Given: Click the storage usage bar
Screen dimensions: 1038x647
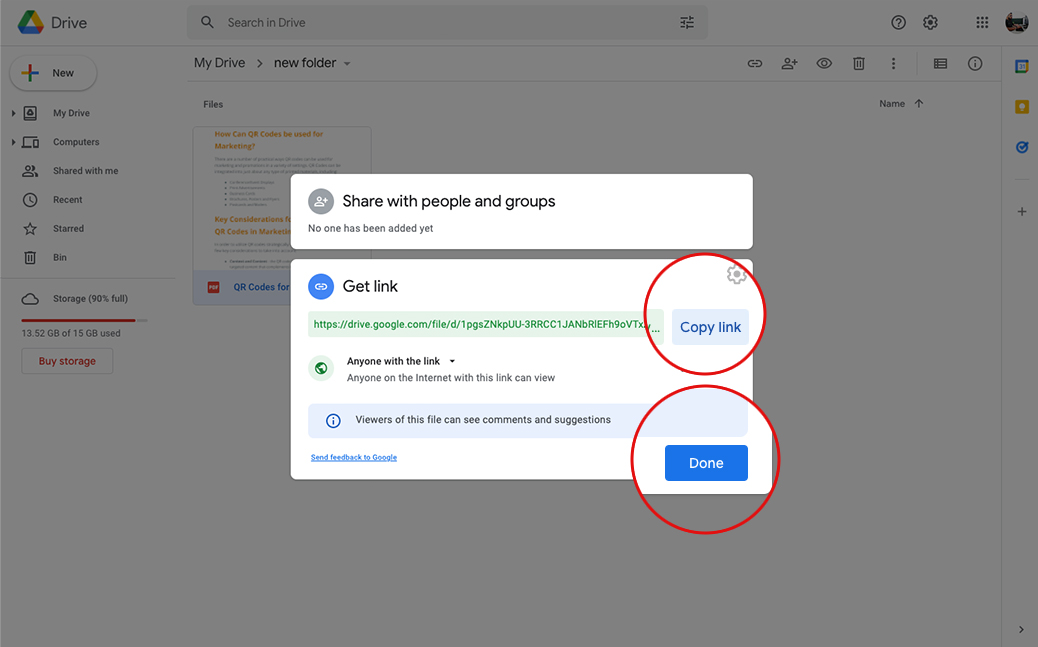Looking at the screenshot, I should pos(85,320).
